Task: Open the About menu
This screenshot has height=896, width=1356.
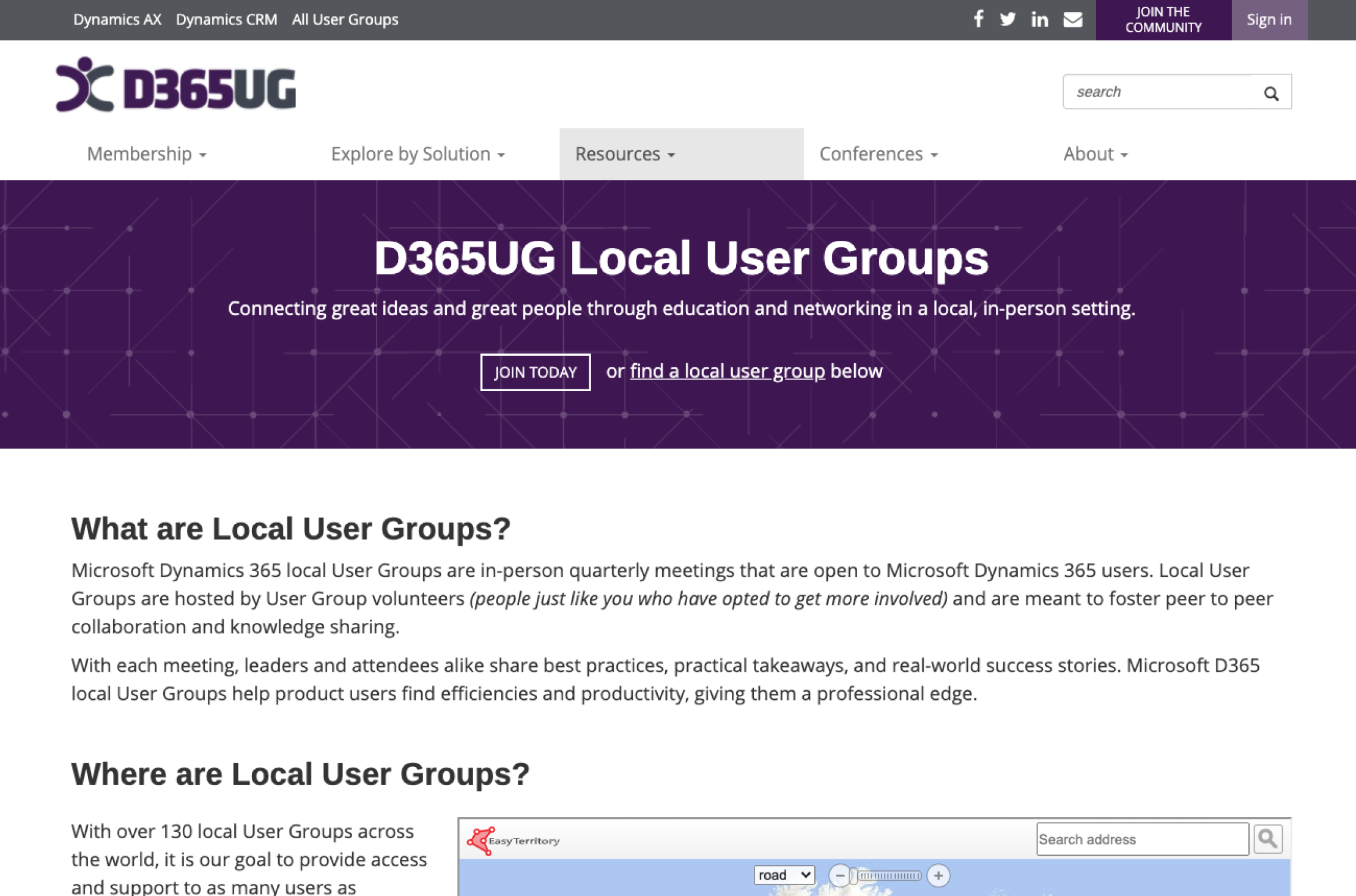Action: pos(1095,154)
